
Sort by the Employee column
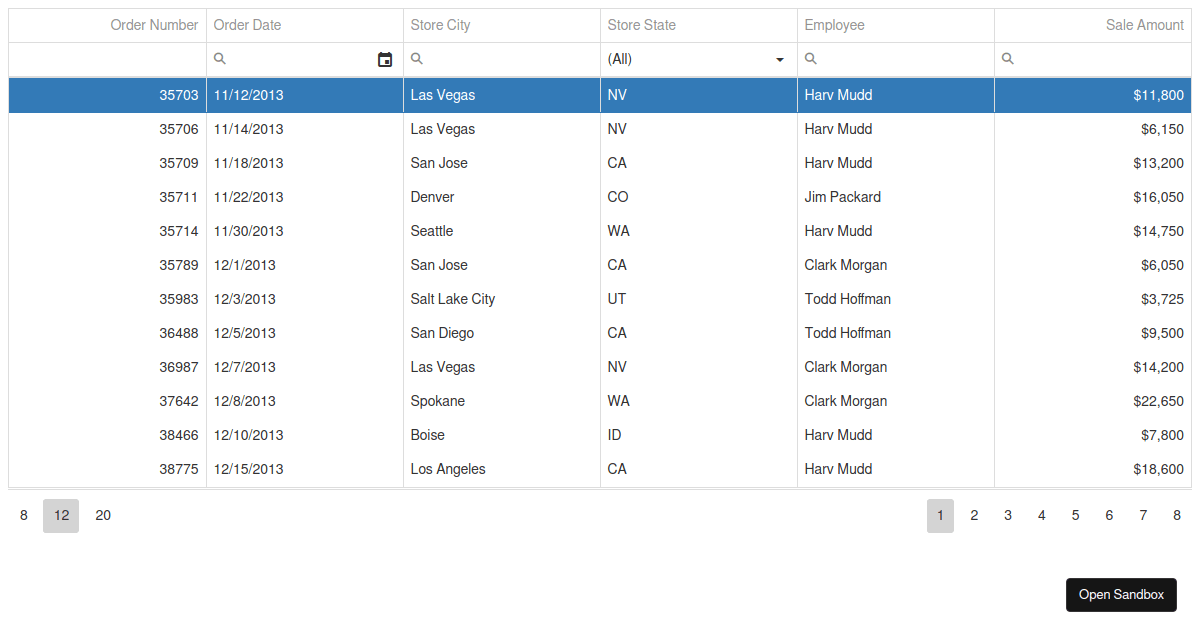[x=836, y=25]
